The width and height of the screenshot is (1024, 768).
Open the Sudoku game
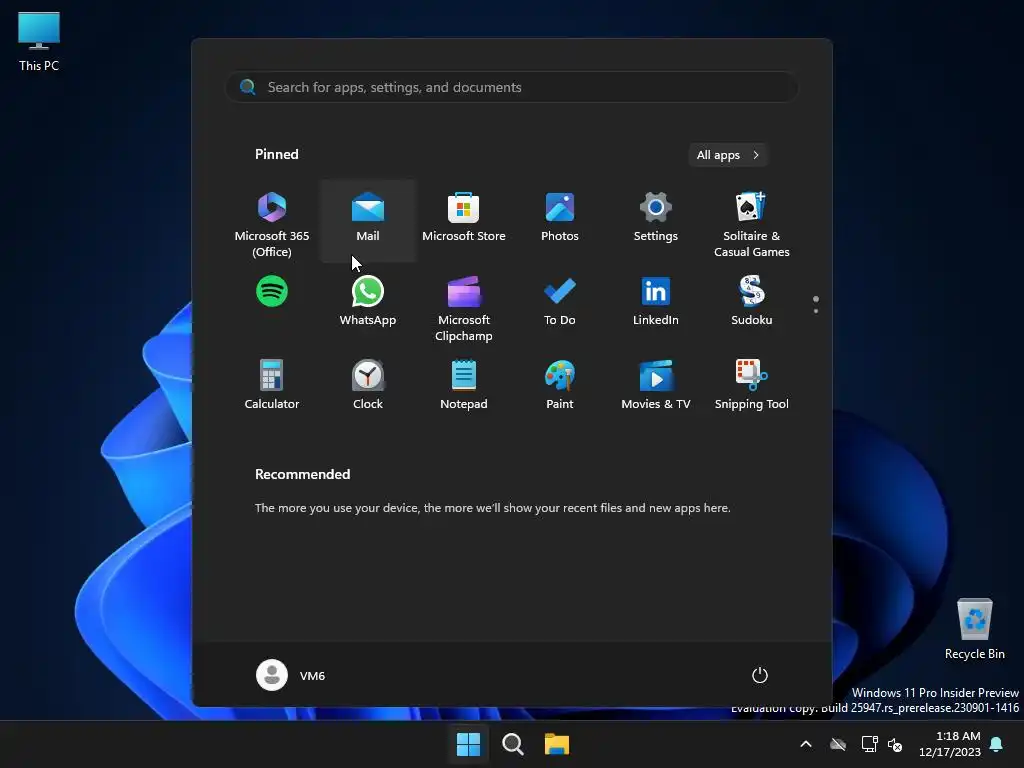(x=752, y=300)
